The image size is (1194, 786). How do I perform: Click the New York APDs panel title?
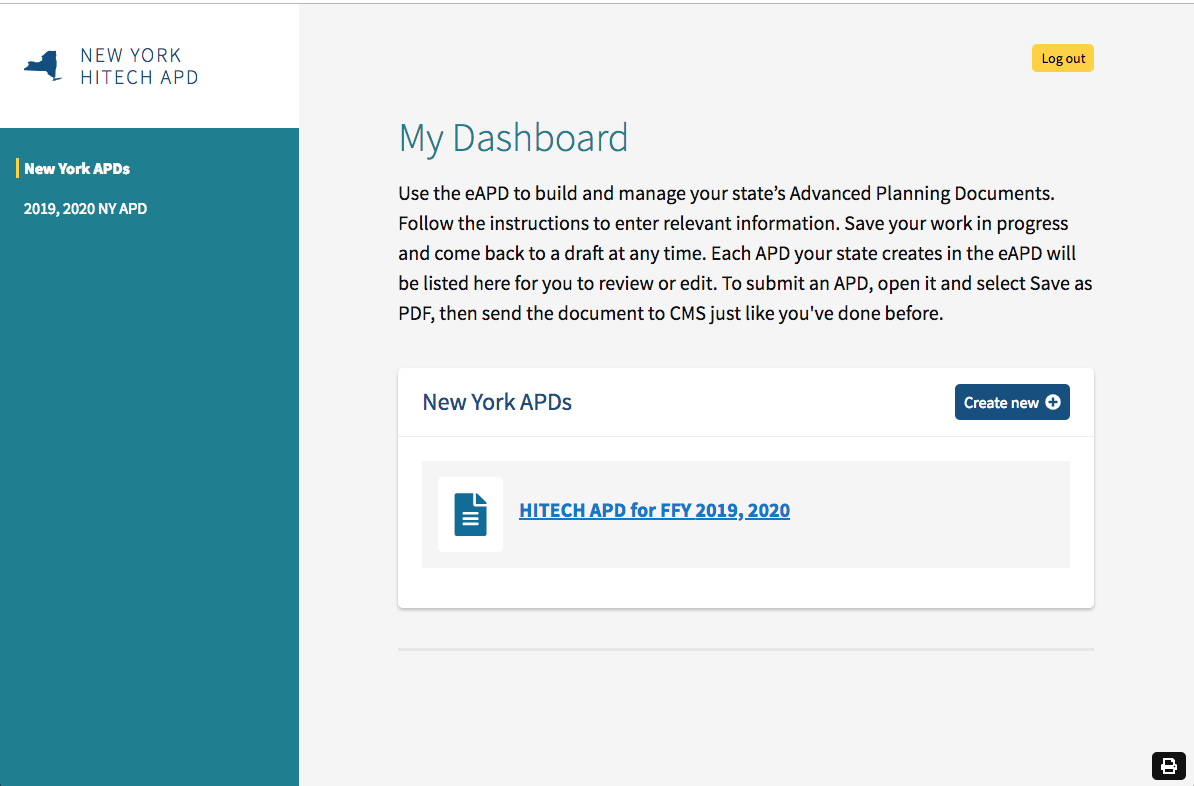click(497, 401)
